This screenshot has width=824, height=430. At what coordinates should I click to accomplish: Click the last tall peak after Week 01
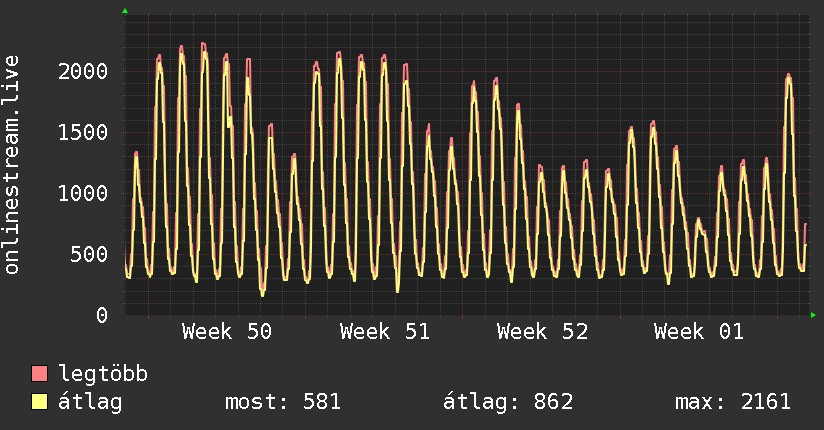pos(788,80)
